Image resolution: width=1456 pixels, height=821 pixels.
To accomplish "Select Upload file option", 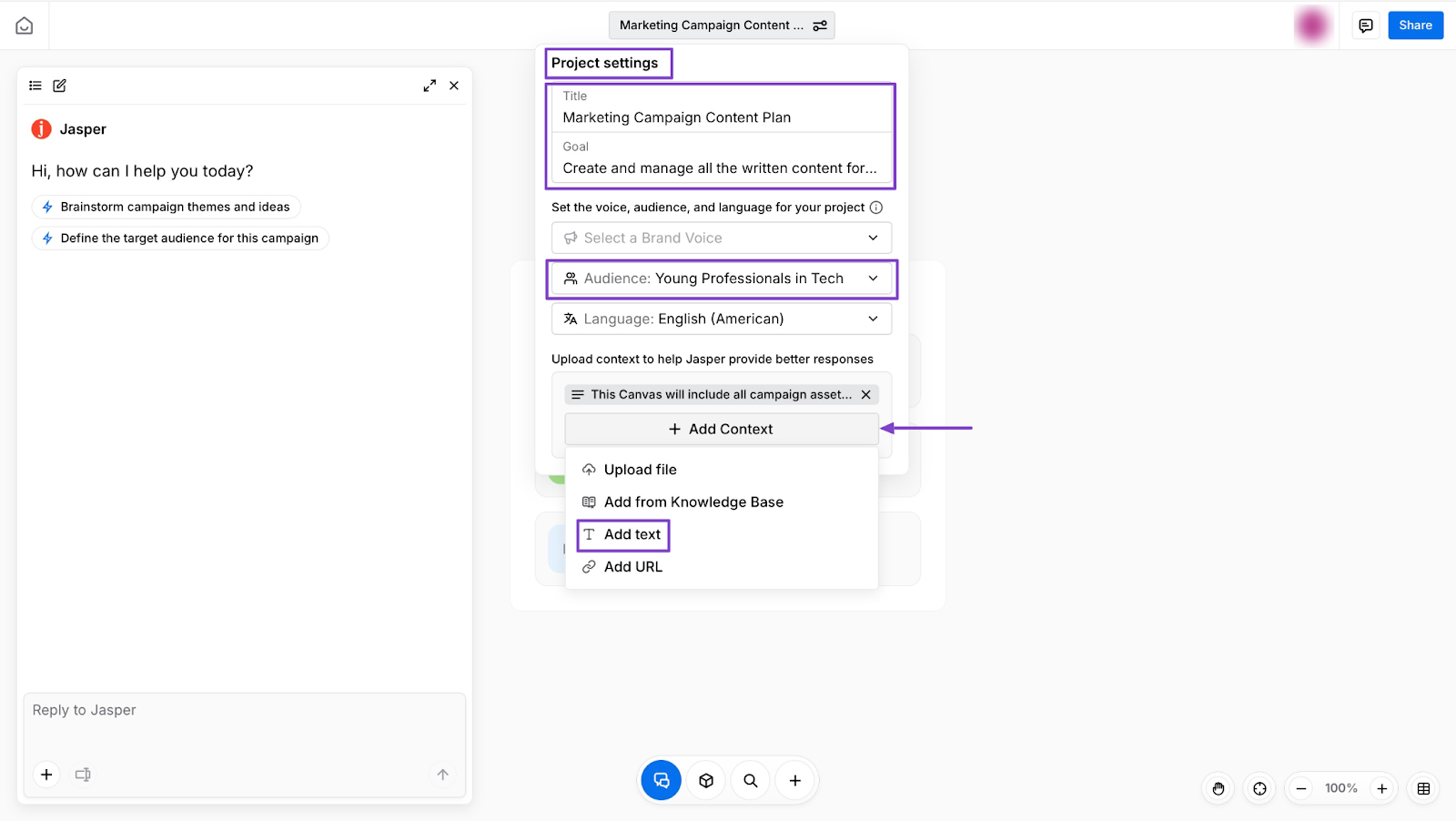I will (x=722, y=470).
